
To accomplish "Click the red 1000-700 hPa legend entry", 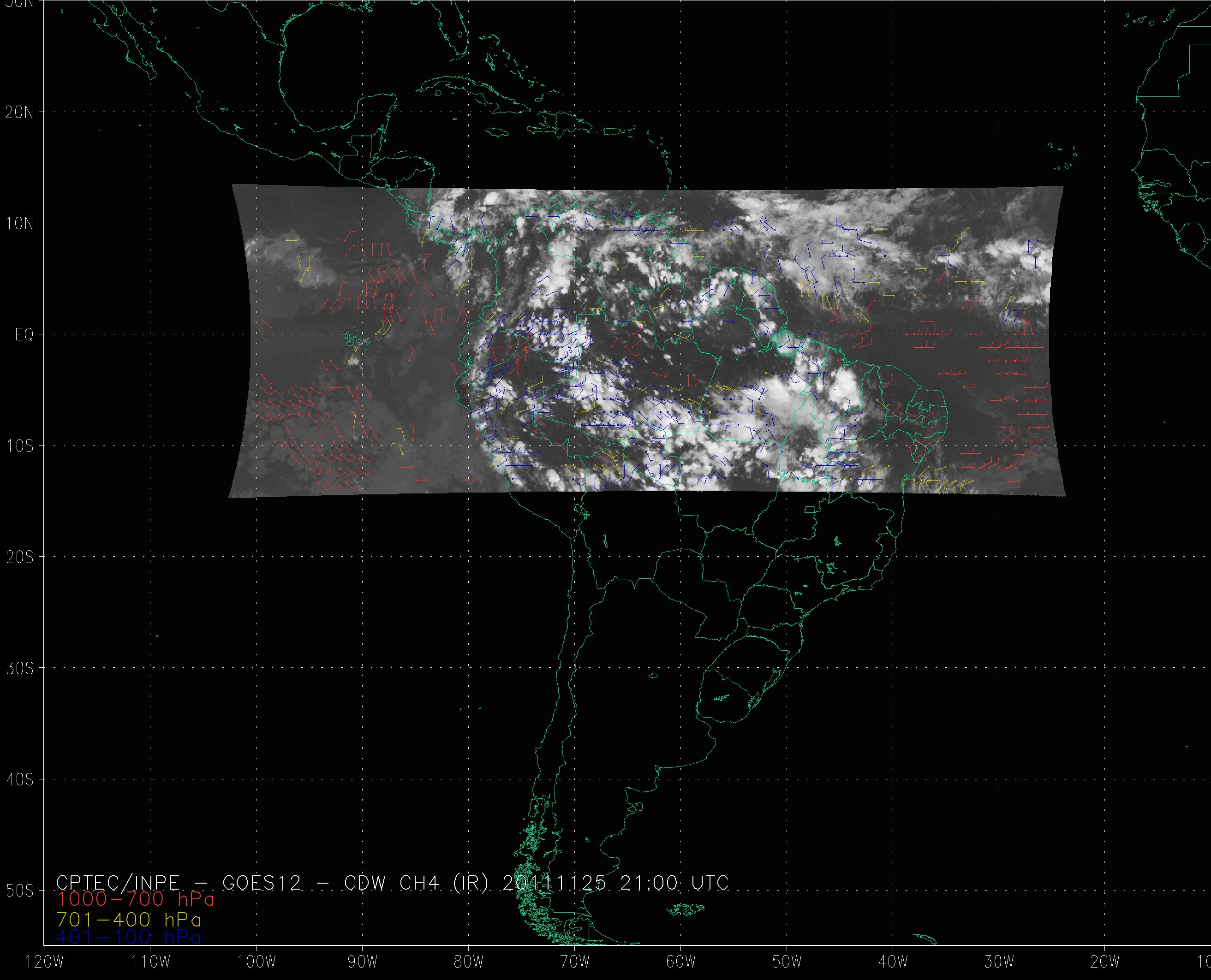I will (x=136, y=899).
